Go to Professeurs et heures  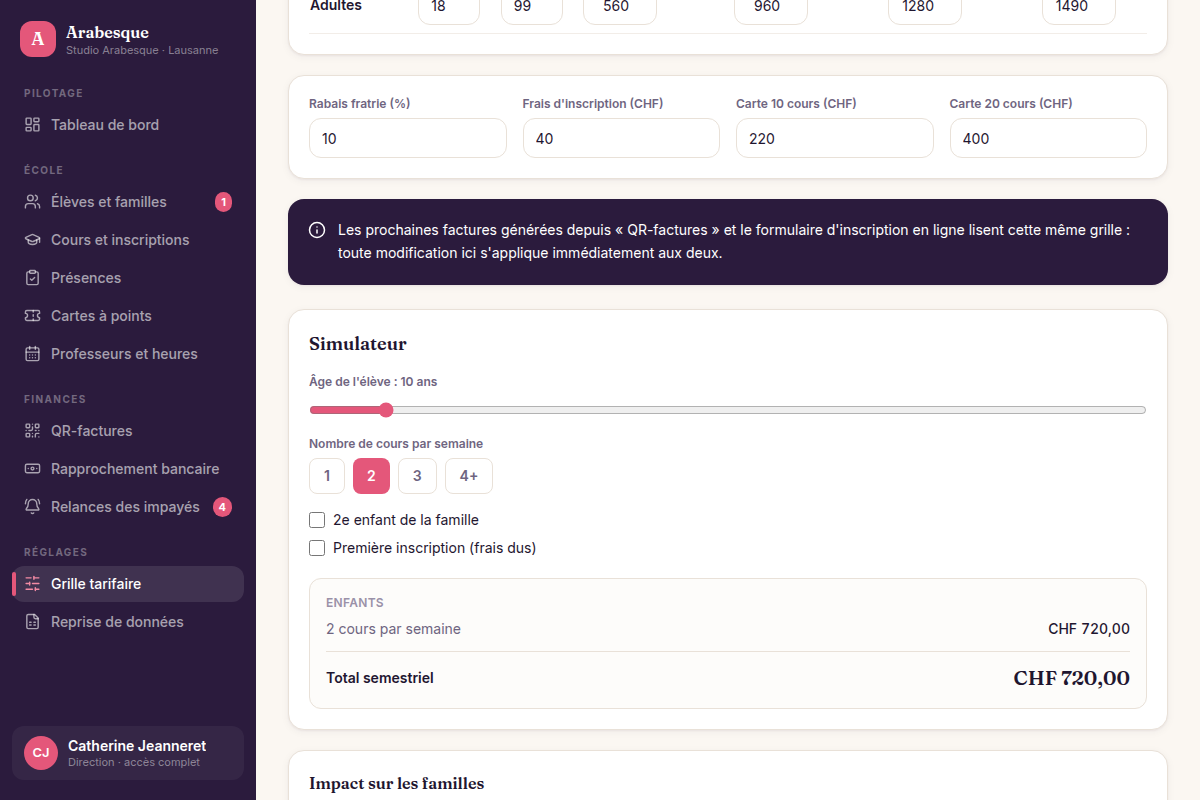click(x=128, y=354)
